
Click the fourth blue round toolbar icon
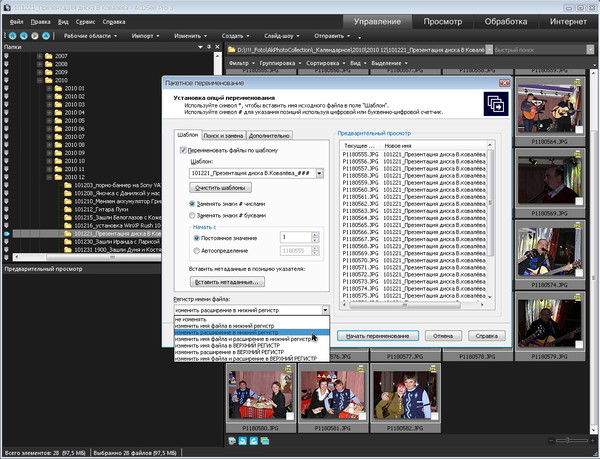pos(46,36)
